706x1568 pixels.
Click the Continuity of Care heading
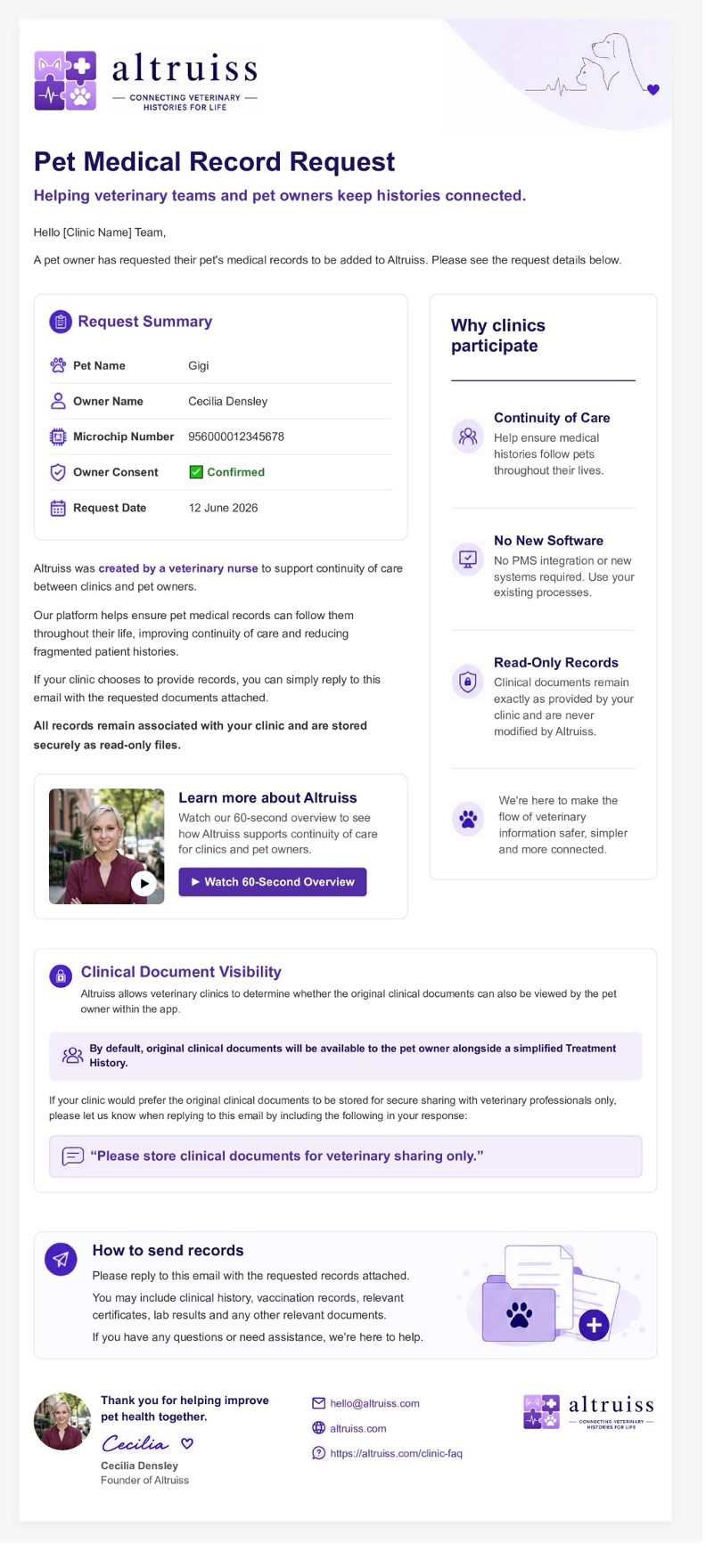(552, 418)
